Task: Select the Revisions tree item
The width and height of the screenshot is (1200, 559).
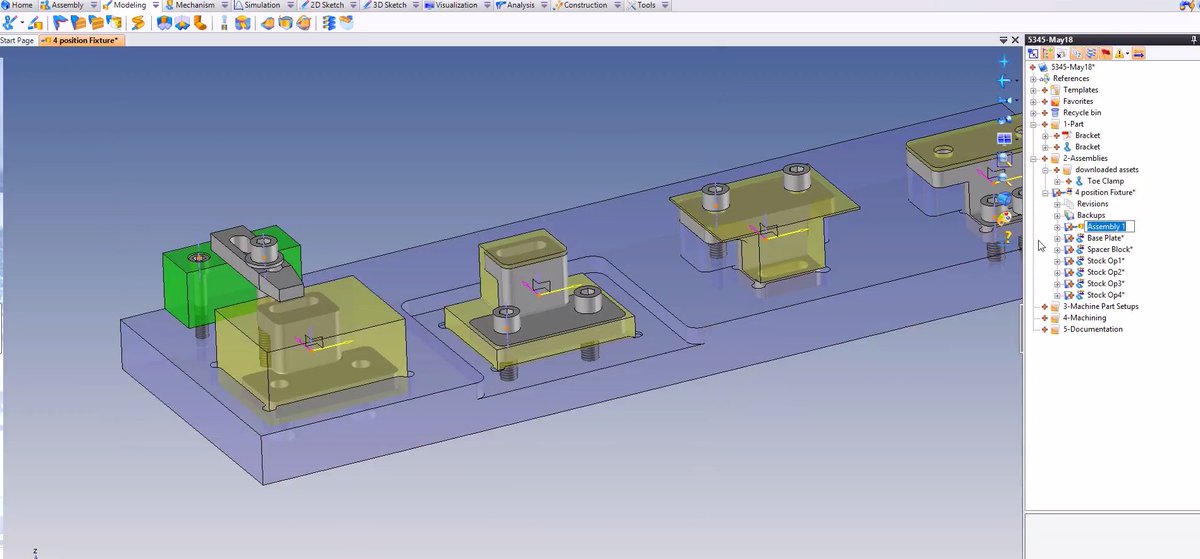Action: 1092,204
